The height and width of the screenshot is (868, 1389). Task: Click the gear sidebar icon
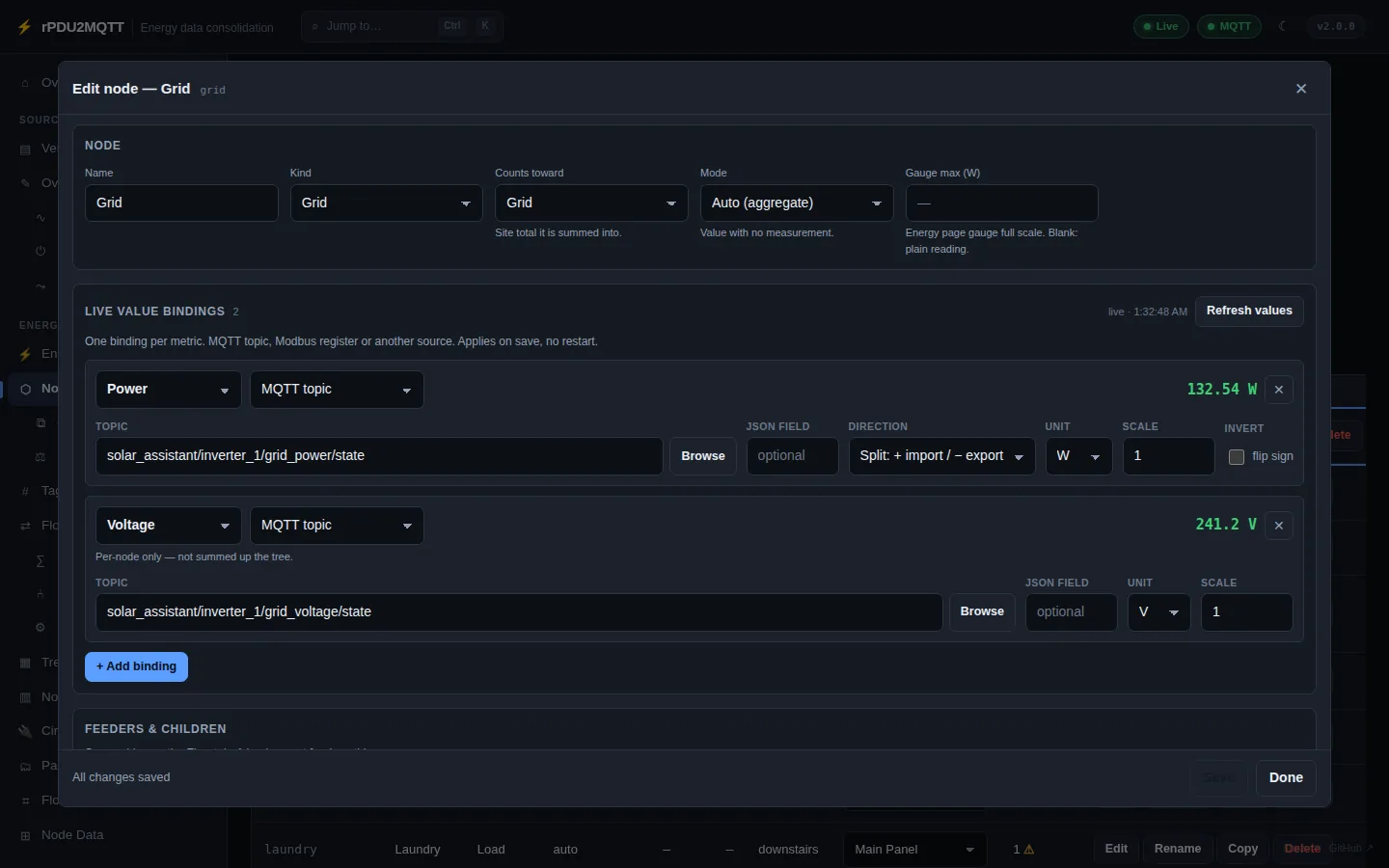point(41,627)
